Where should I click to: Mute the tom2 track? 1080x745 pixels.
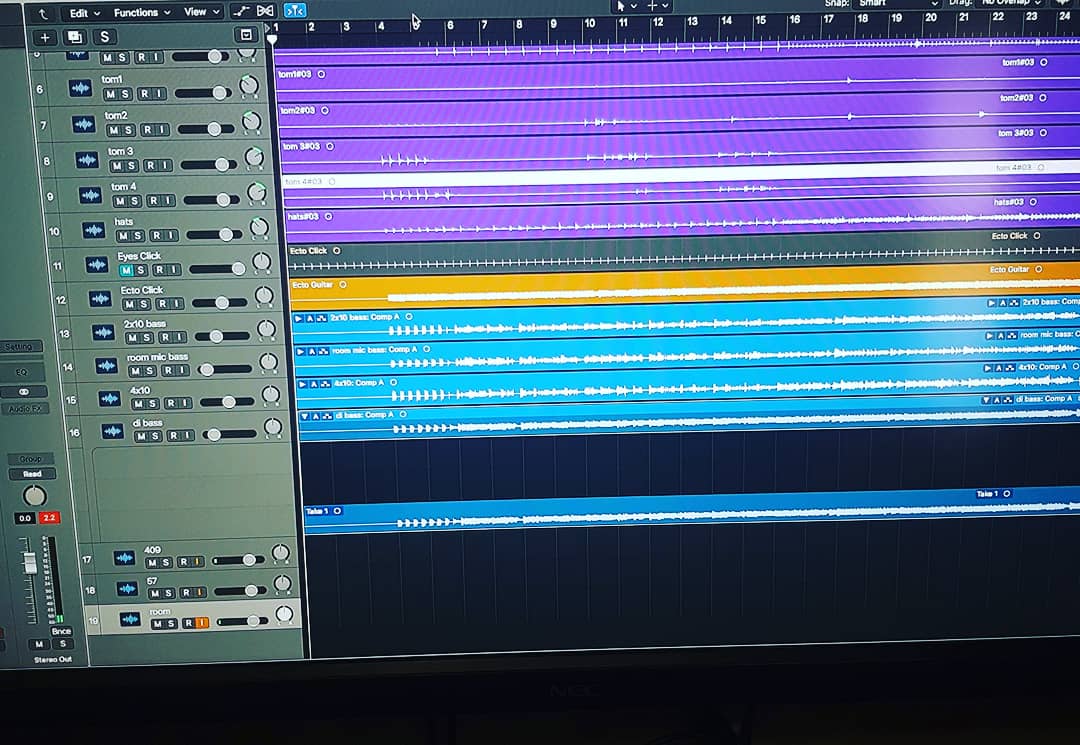113,129
